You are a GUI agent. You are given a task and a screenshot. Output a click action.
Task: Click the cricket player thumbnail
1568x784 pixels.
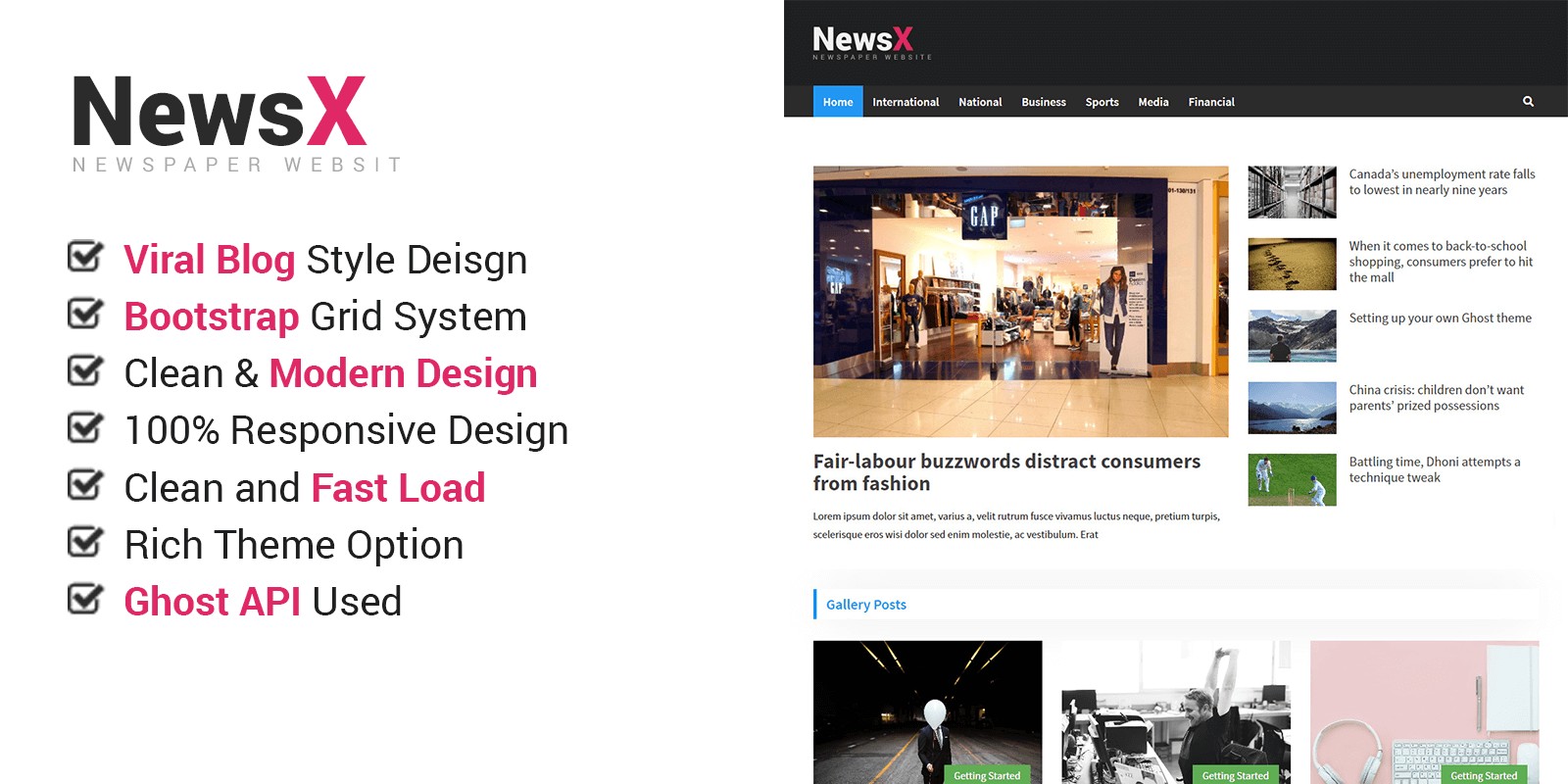pos(1292,479)
